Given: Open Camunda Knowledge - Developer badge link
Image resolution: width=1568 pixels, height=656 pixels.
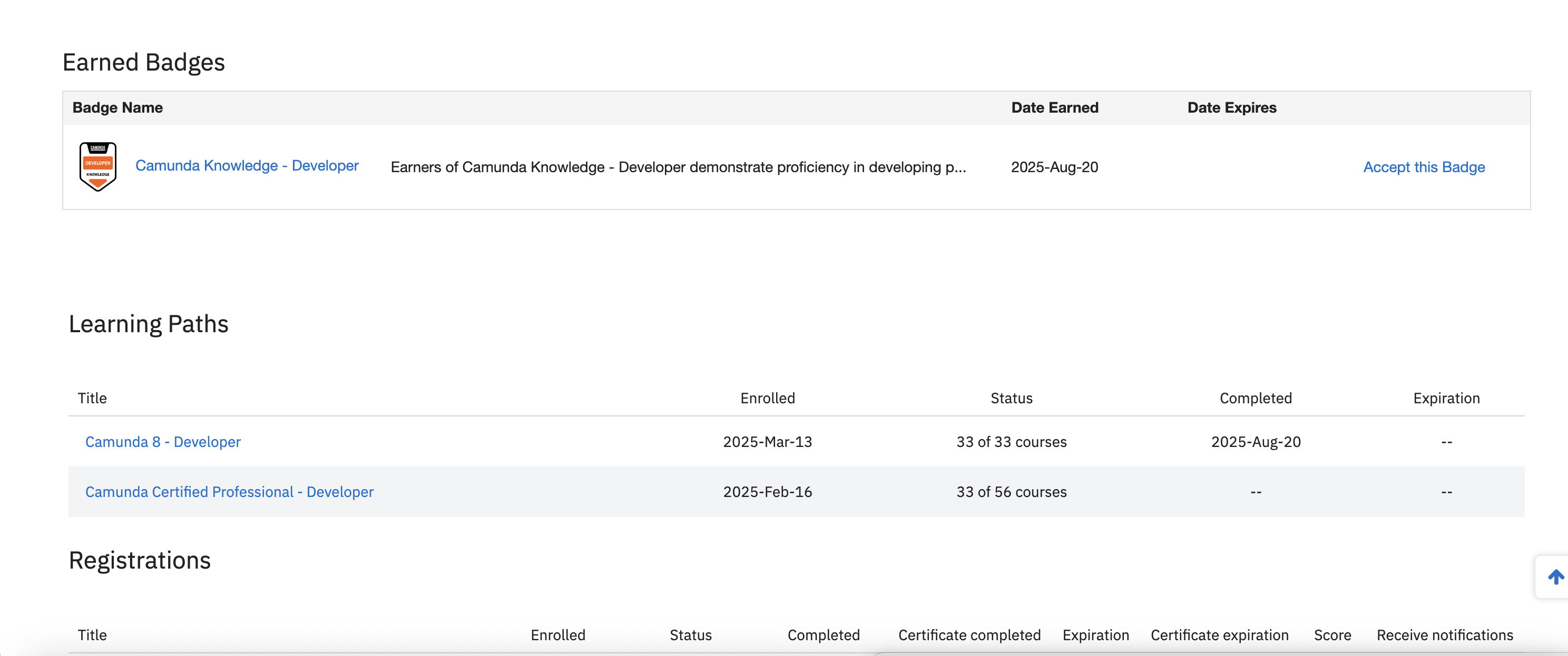Looking at the screenshot, I should click(247, 165).
